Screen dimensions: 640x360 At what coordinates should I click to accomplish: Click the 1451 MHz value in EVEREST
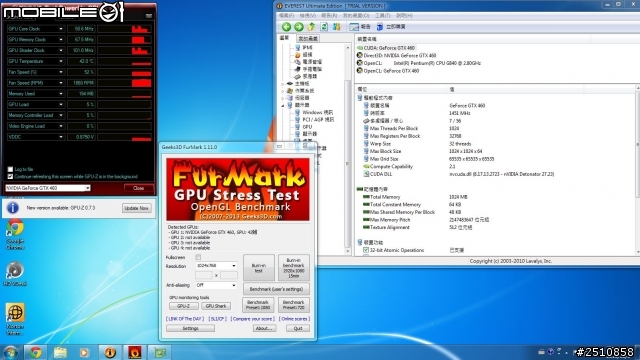pos(460,113)
